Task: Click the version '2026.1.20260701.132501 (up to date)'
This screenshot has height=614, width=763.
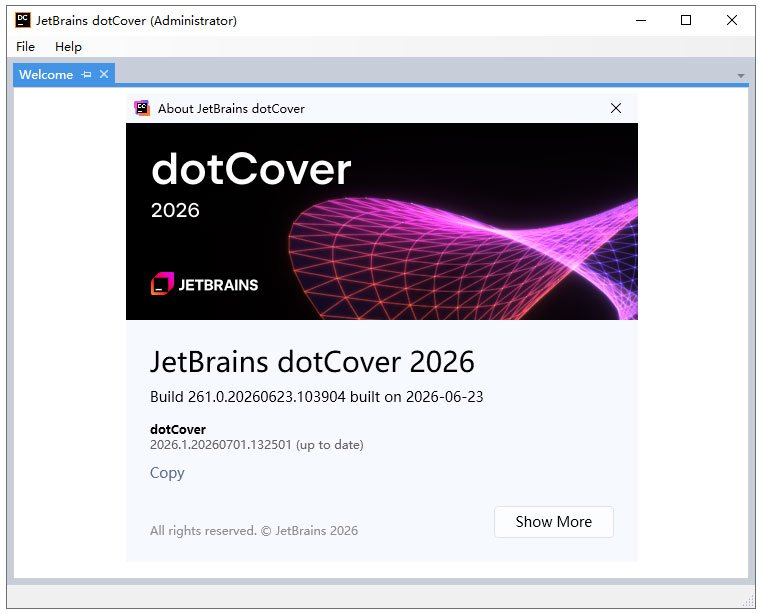Action: pos(256,445)
